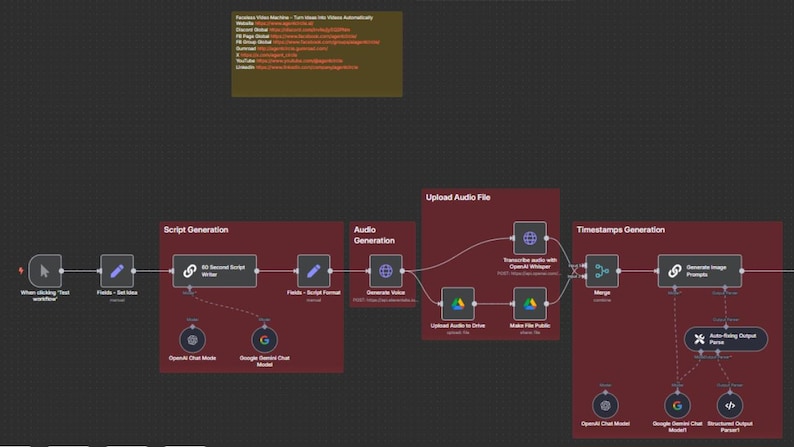Open the FB Page Global link
Screen dimensions: 794x447
click(x=313, y=36)
